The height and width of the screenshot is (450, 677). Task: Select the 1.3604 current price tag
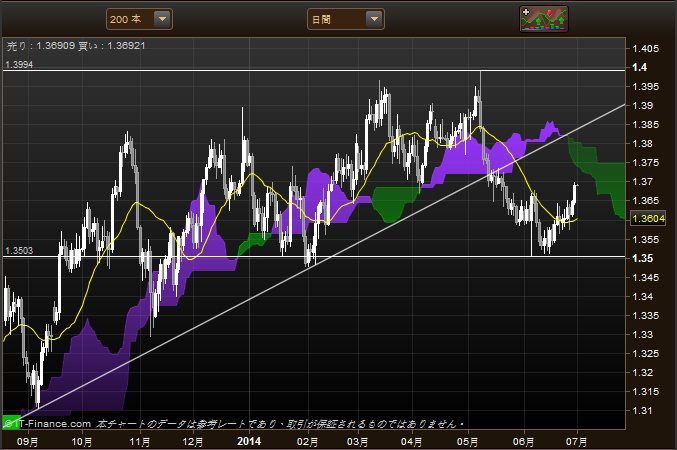point(648,219)
